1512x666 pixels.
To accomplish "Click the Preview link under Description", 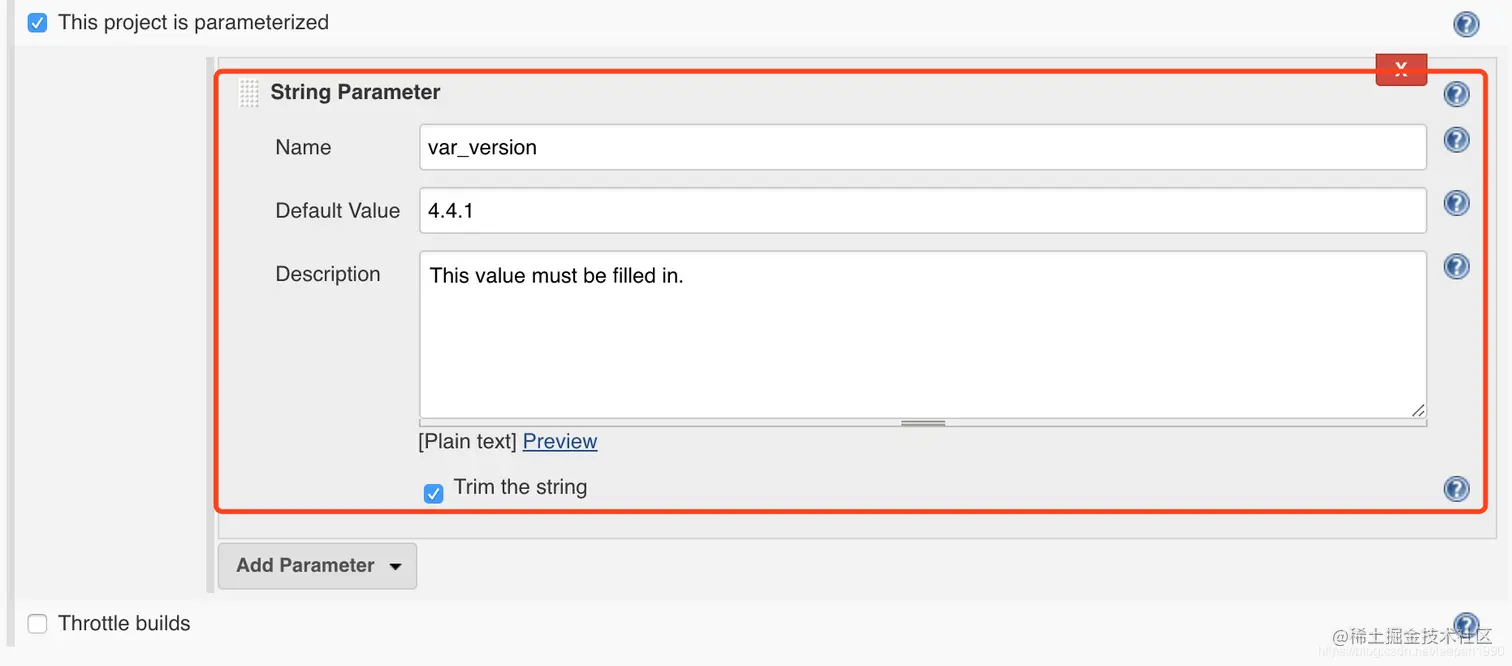I will [560, 441].
